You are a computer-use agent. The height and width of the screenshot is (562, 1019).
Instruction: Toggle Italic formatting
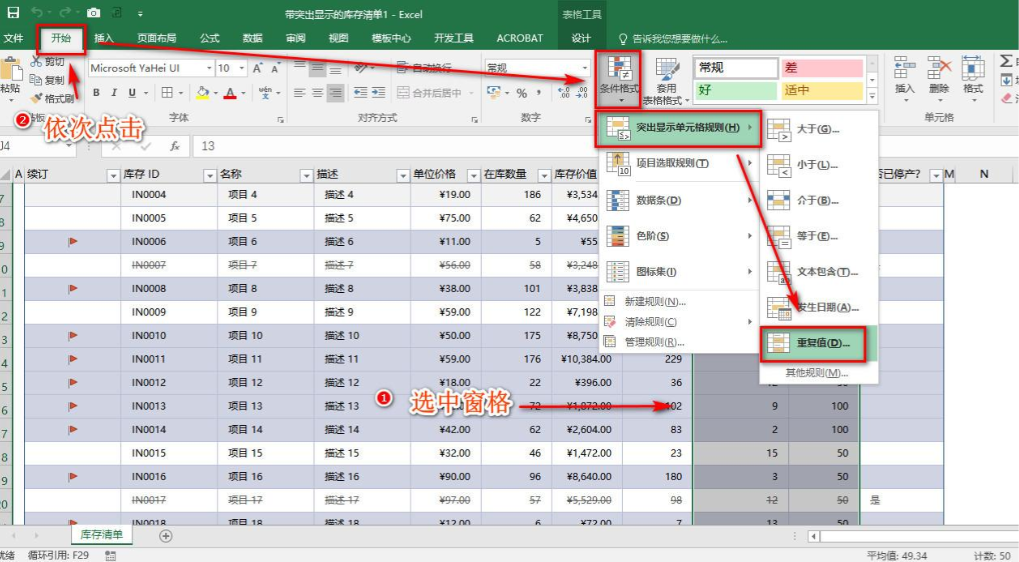tap(114, 93)
